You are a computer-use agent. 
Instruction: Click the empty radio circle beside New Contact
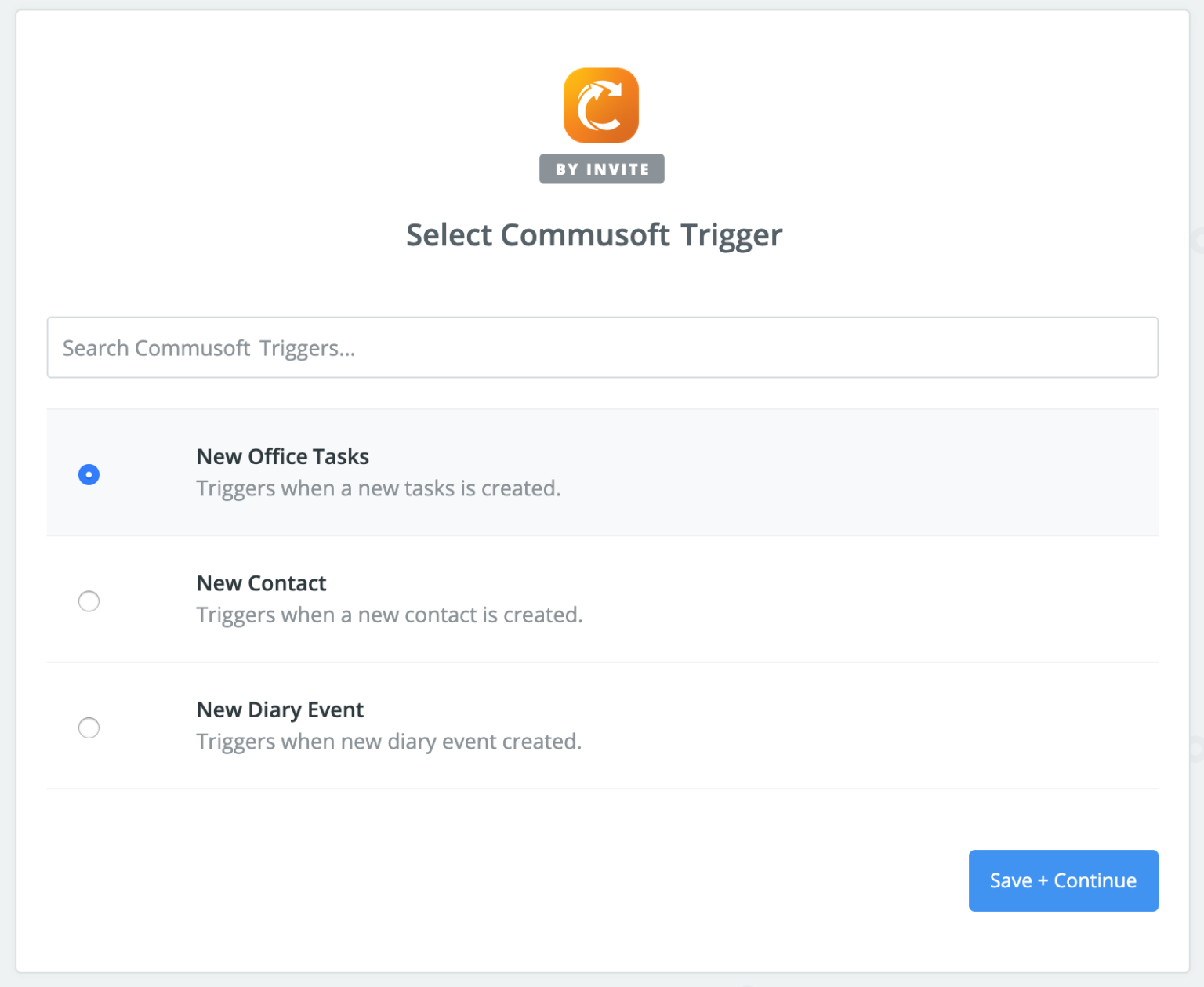coord(89,601)
